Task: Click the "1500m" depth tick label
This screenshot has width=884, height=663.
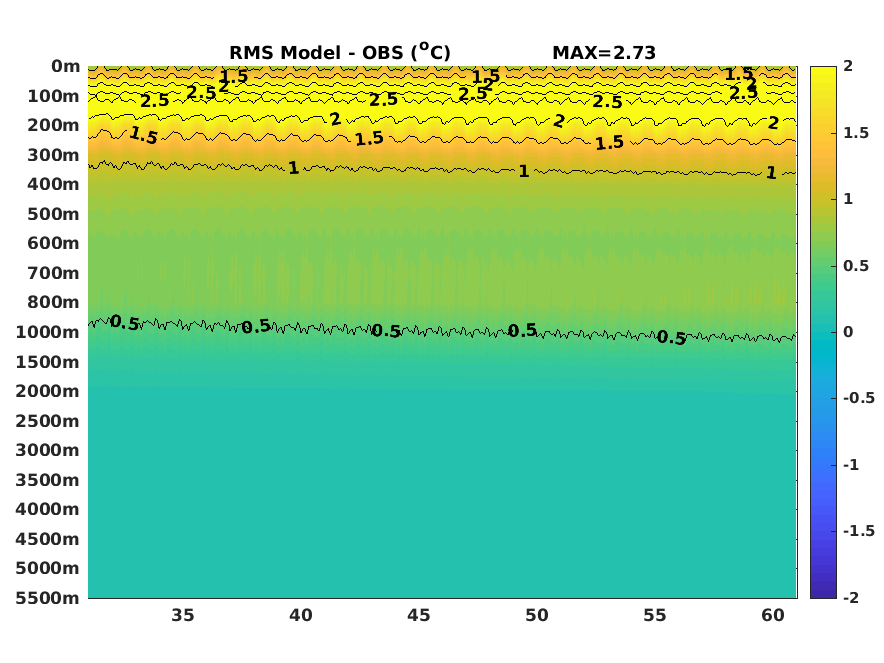Action: [47, 362]
